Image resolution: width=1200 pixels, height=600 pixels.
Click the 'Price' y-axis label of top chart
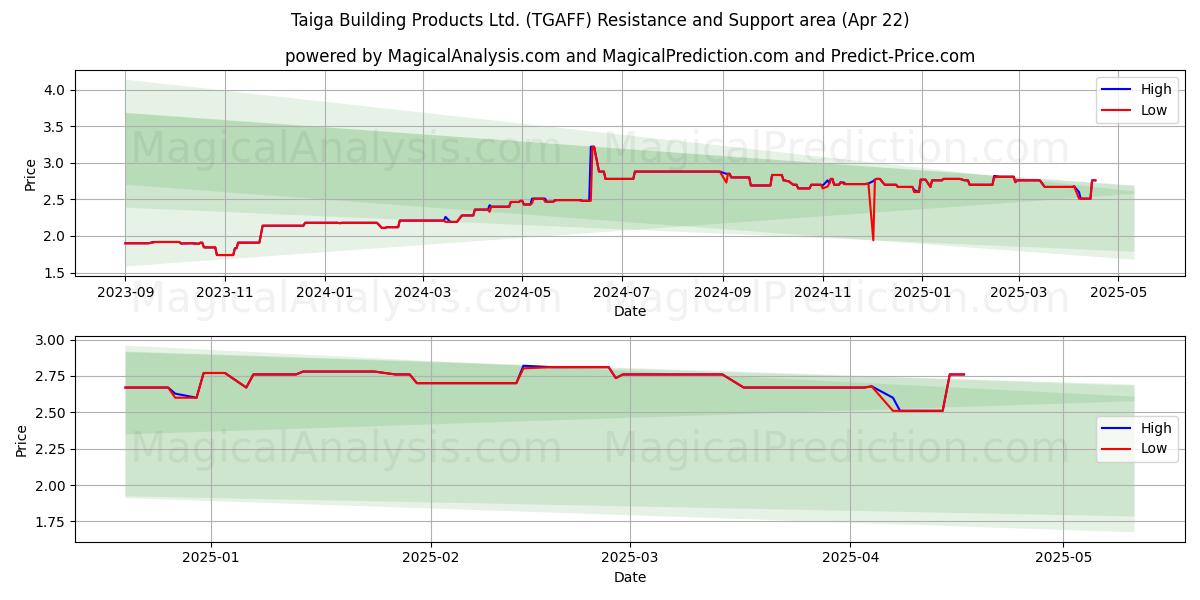coord(30,175)
